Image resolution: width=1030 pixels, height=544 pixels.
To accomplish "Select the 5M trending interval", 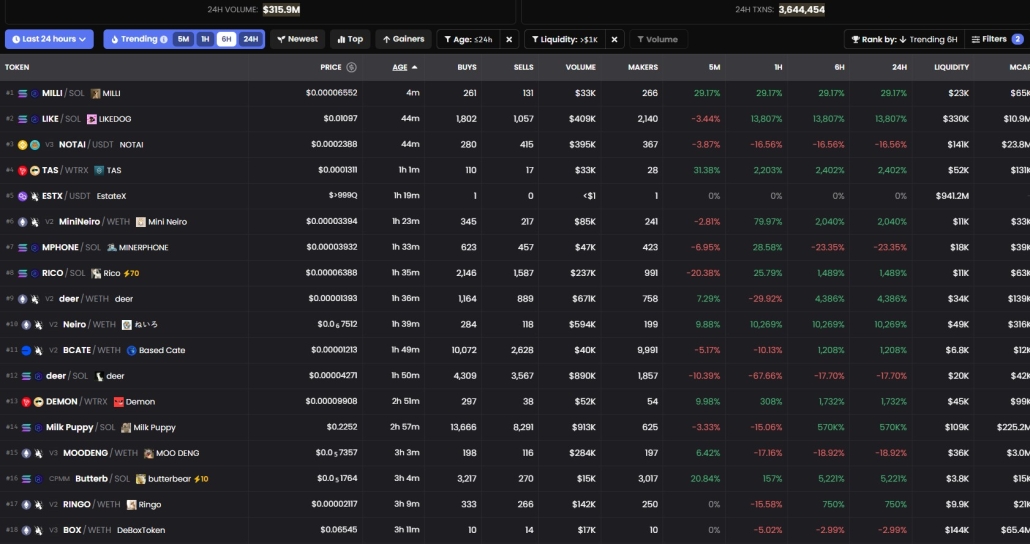I will (183, 39).
